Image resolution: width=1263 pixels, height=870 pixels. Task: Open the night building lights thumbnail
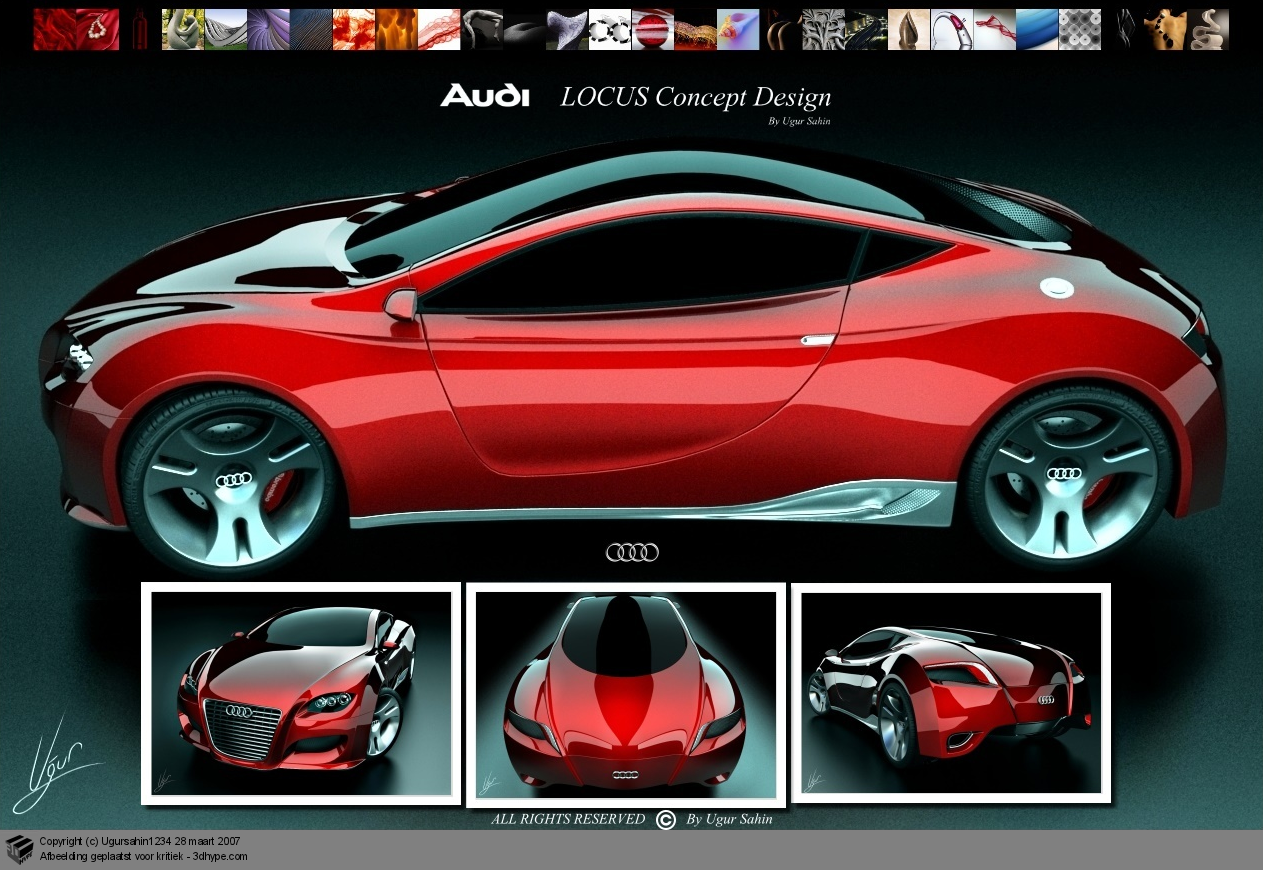click(866, 29)
